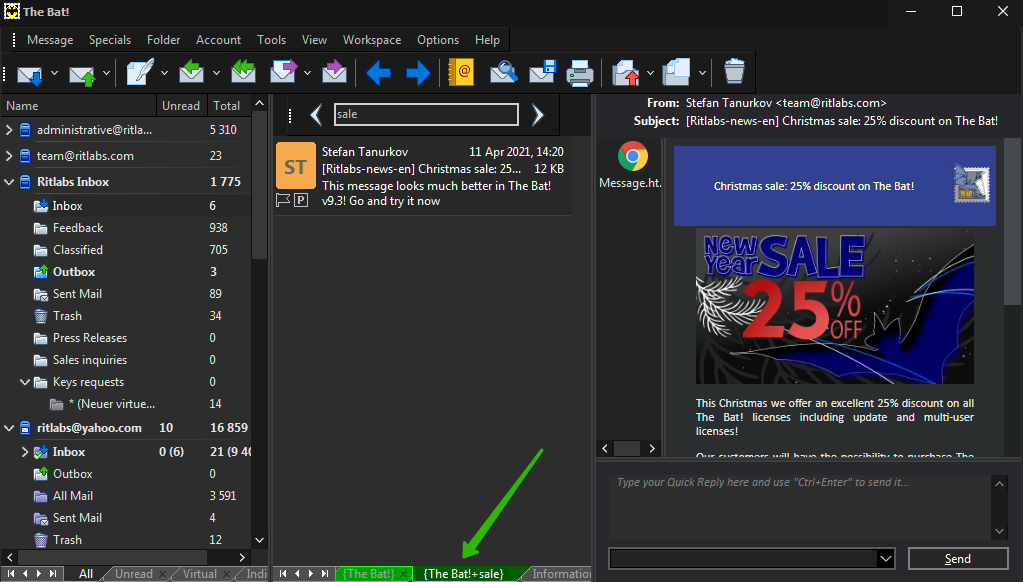
Task: Select the {The Bat!+sale} tab
Action: [x=463, y=574]
